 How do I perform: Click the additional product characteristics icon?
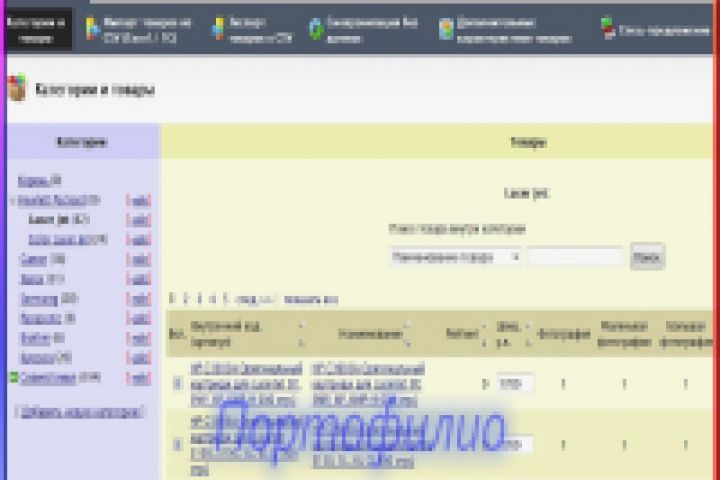(x=446, y=29)
